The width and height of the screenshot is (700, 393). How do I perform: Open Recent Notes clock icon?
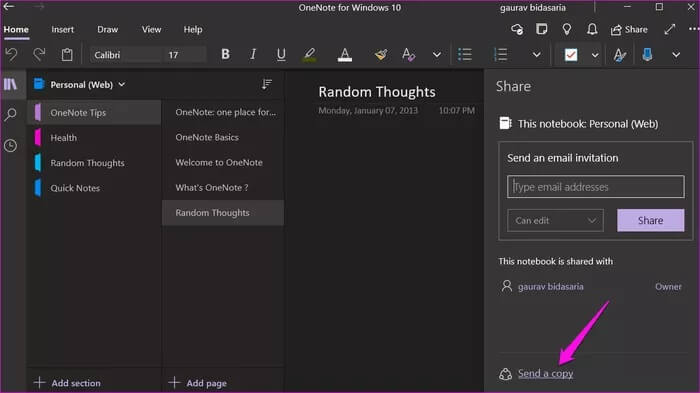[10, 146]
